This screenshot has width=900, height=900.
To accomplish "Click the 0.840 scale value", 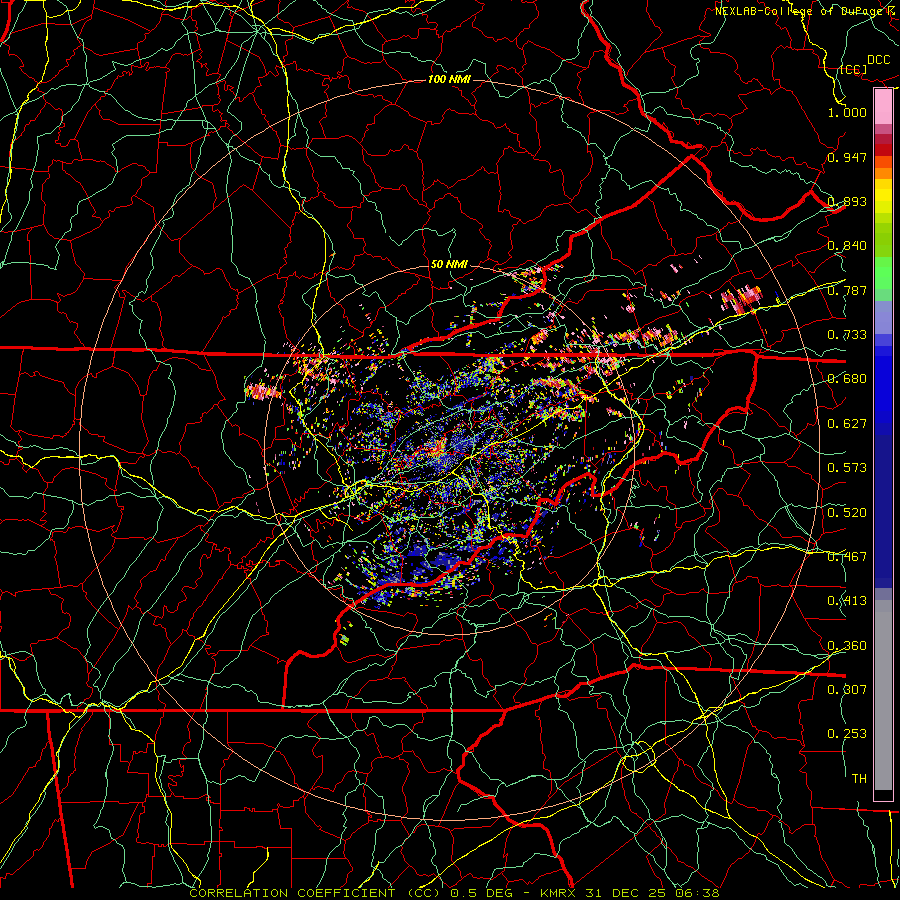I will tap(847, 246).
